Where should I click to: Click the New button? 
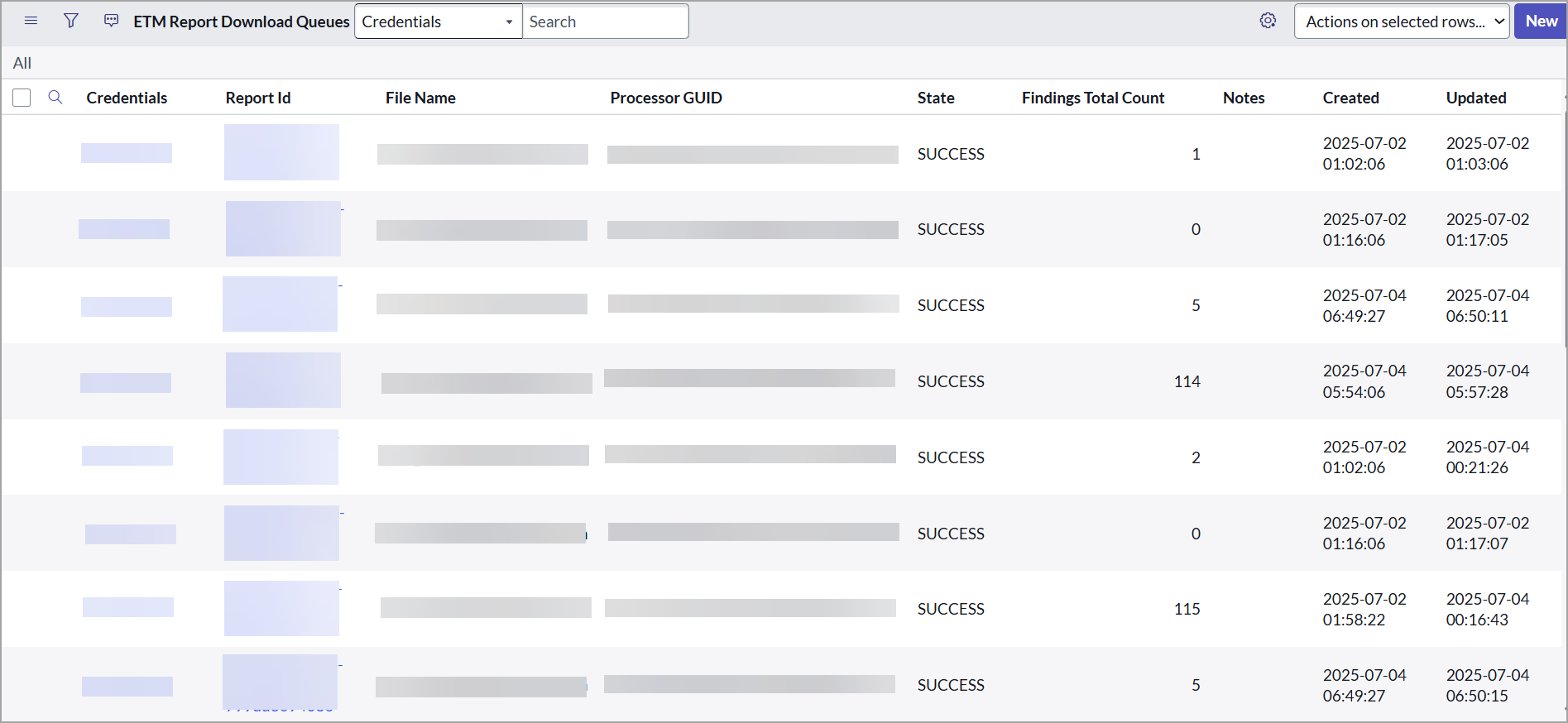(1541, 22)
